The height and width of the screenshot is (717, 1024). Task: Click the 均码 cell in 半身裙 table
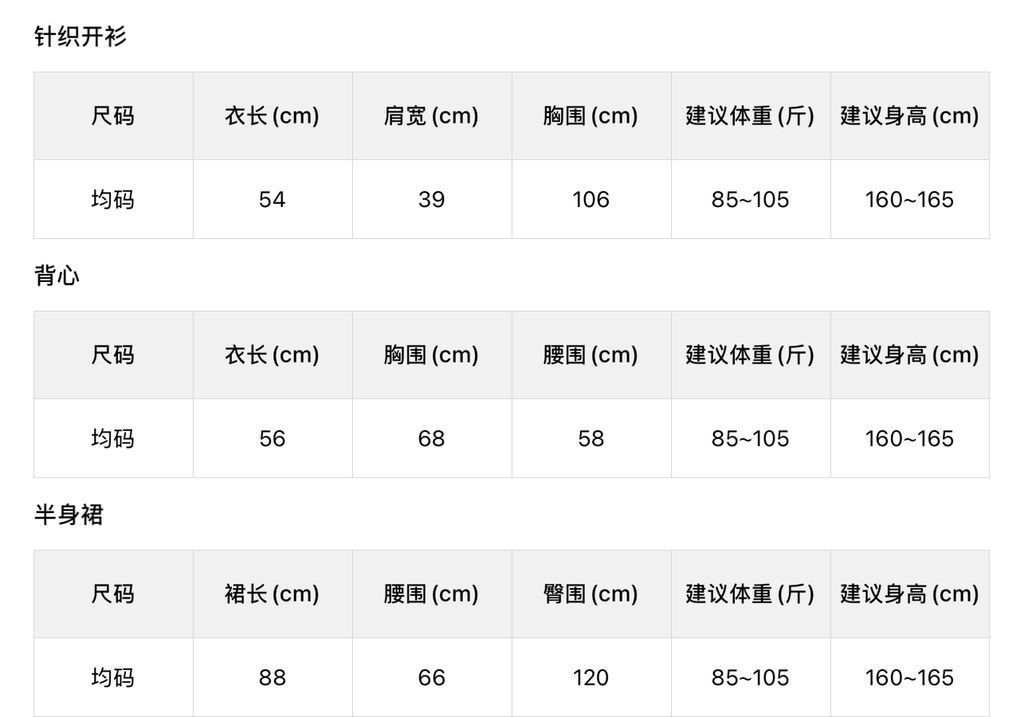coord(112,678)
